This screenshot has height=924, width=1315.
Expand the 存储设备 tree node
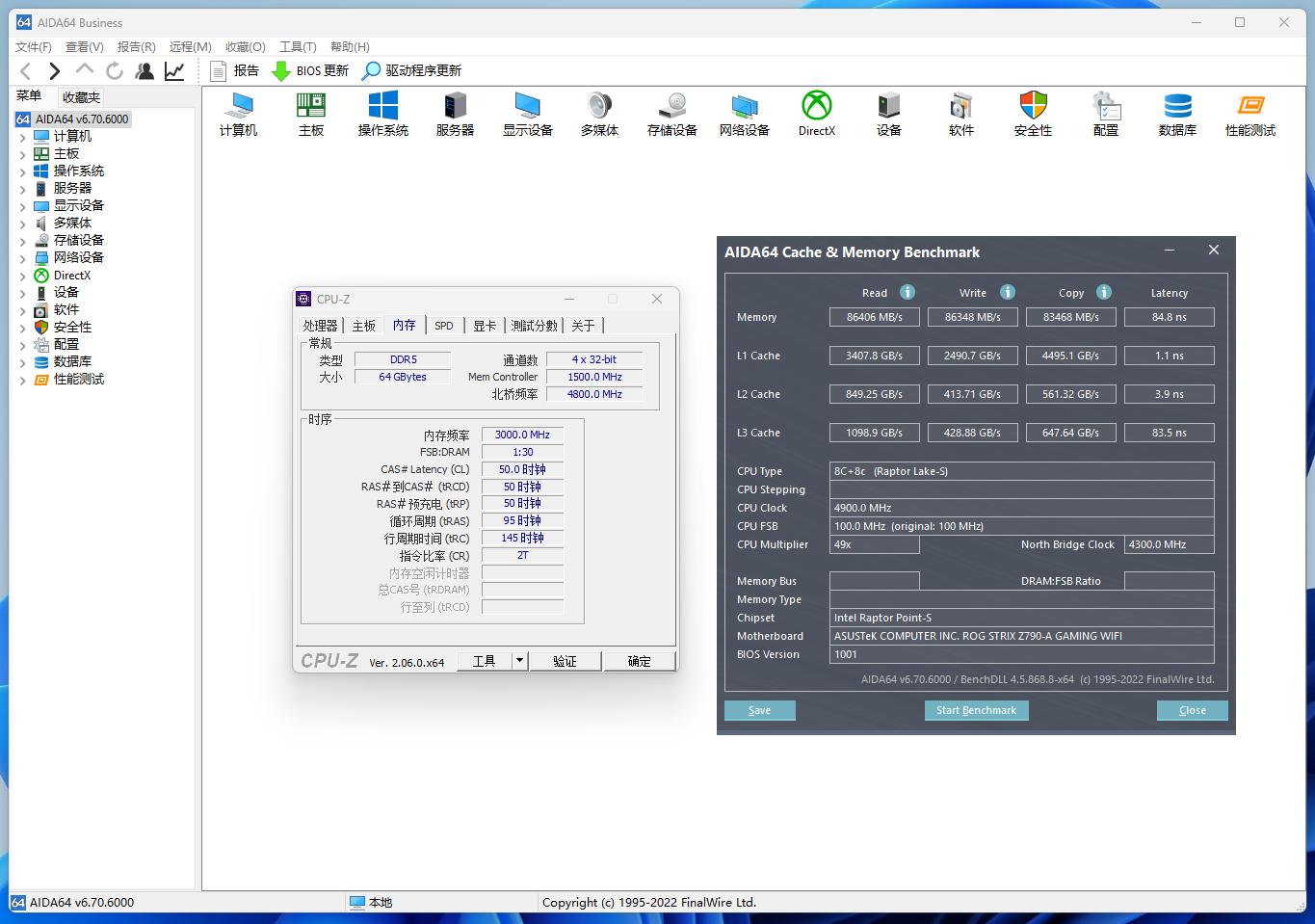tap(23, 241)
